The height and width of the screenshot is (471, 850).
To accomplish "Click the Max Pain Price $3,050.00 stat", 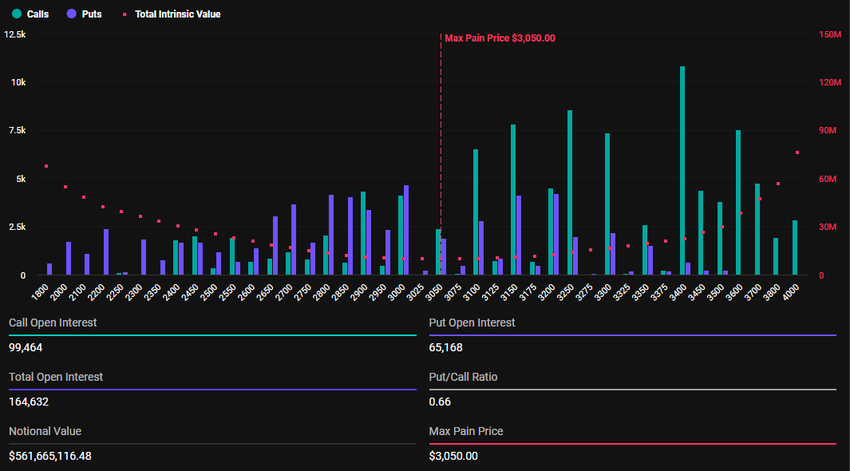I will (453, 455).
